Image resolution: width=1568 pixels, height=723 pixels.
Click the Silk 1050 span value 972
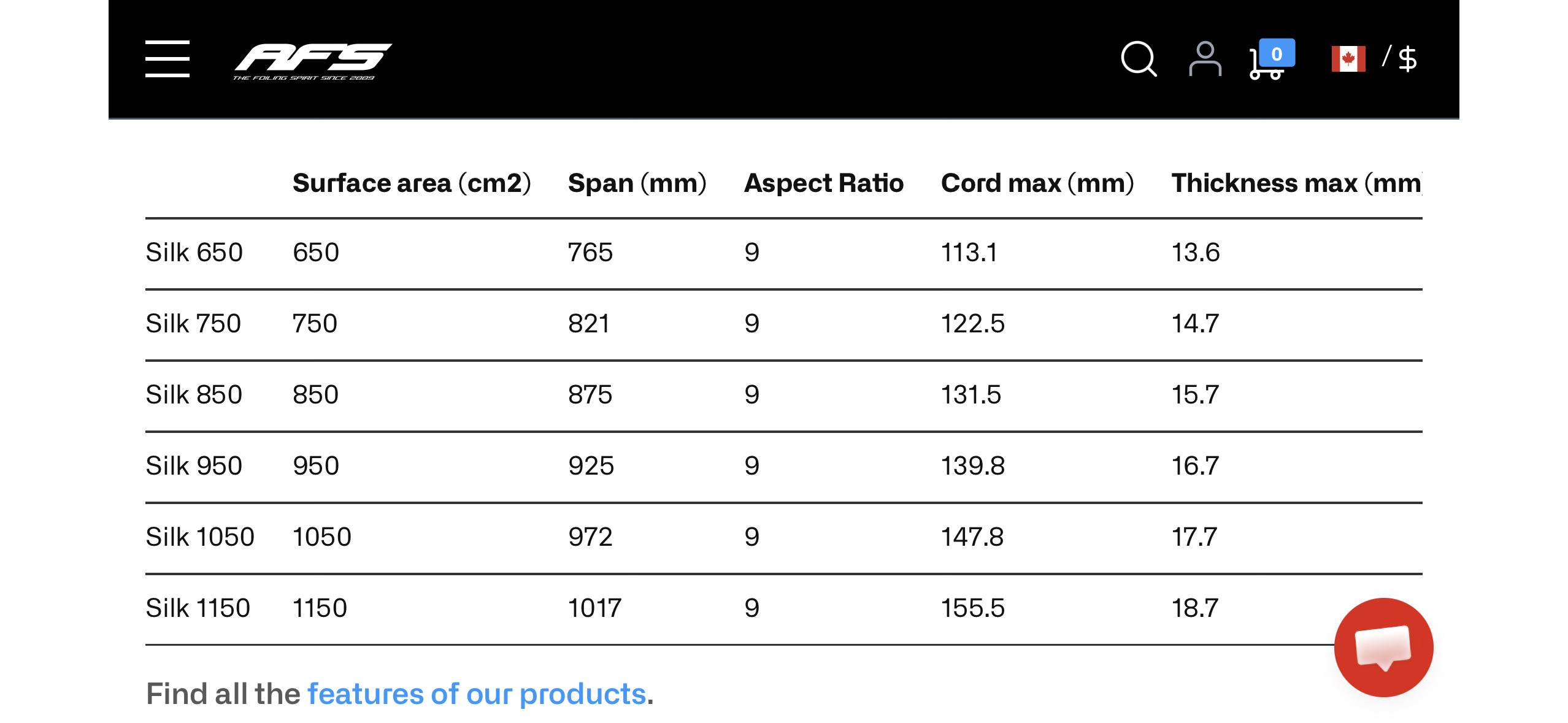[590, 537]
